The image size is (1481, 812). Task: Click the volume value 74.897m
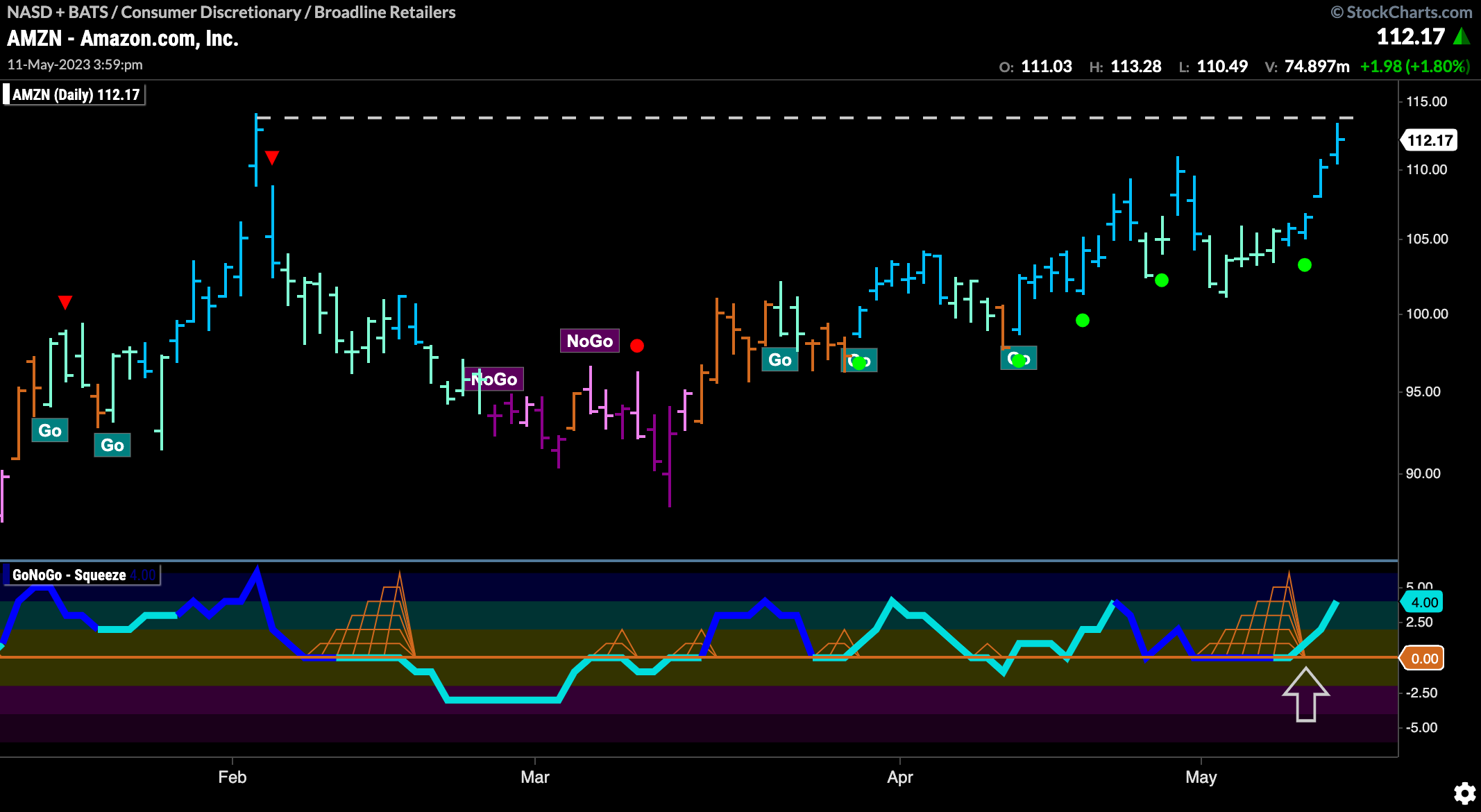[1317, 67]
